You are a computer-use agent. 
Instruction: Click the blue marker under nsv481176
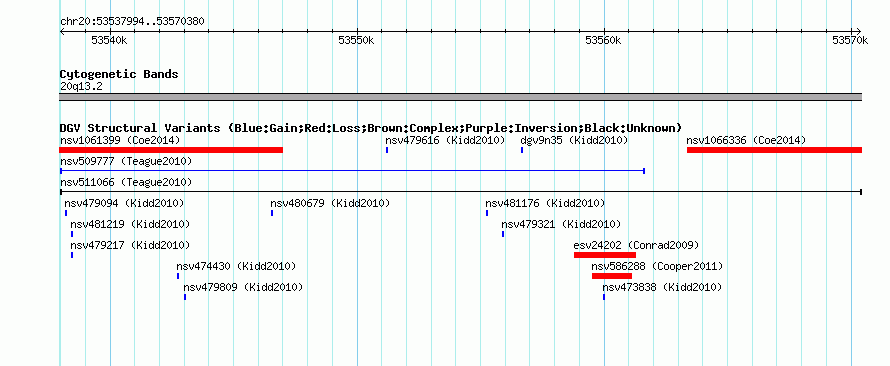[487, 213]
